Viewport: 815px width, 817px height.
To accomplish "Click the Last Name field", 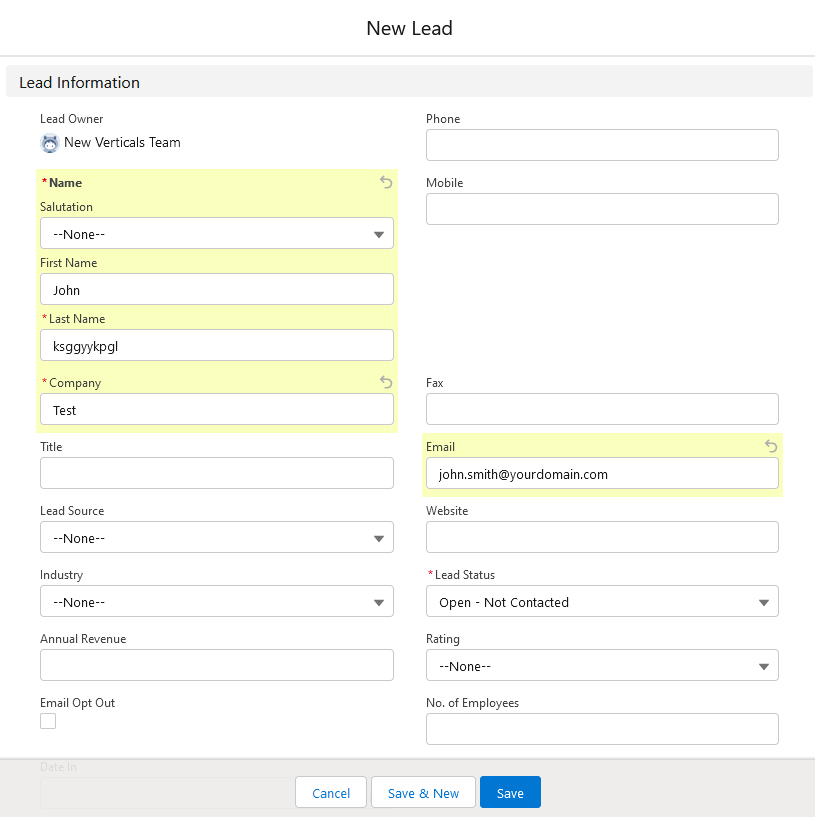I will pos(216,346).
